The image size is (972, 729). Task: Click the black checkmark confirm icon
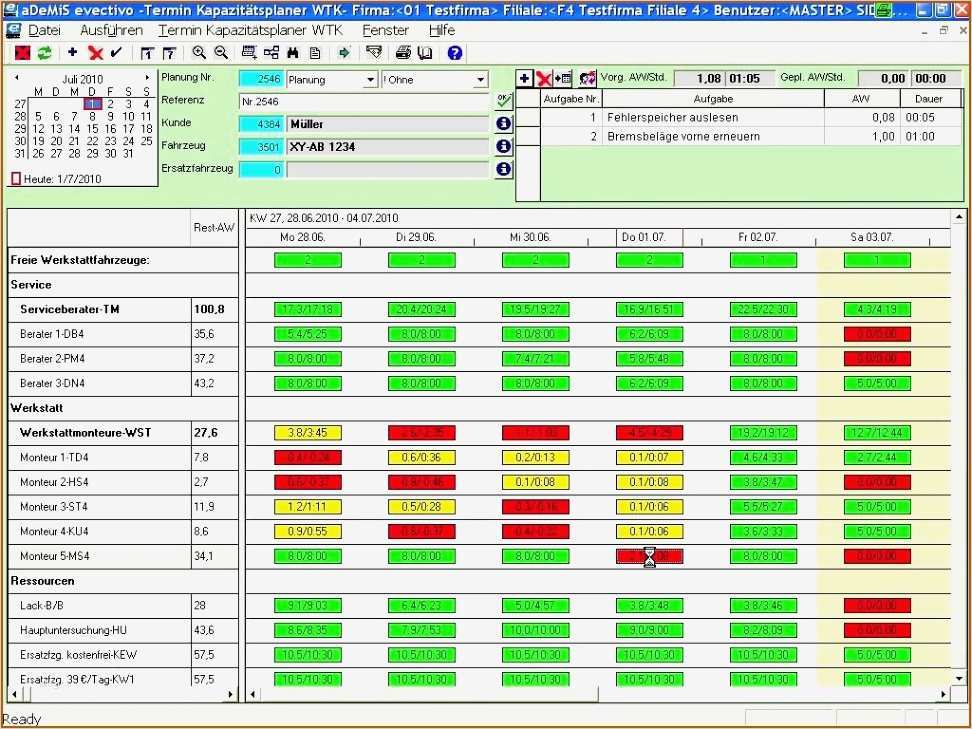point(116,53)
